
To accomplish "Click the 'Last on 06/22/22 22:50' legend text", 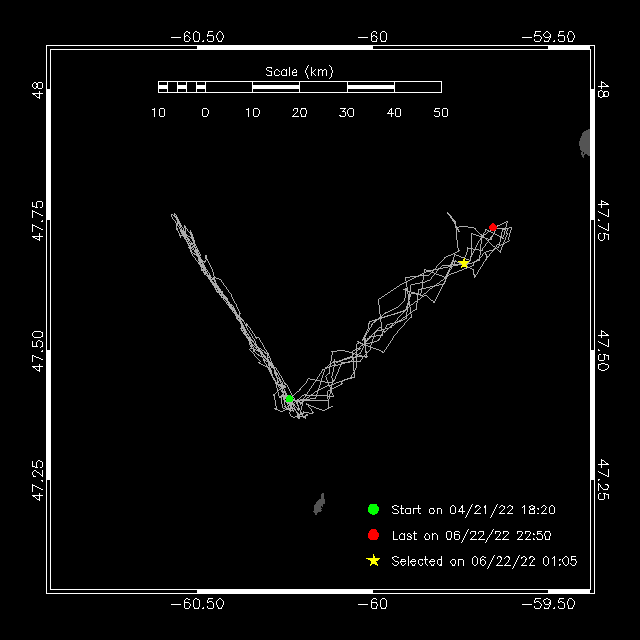I will click(471, 535).
